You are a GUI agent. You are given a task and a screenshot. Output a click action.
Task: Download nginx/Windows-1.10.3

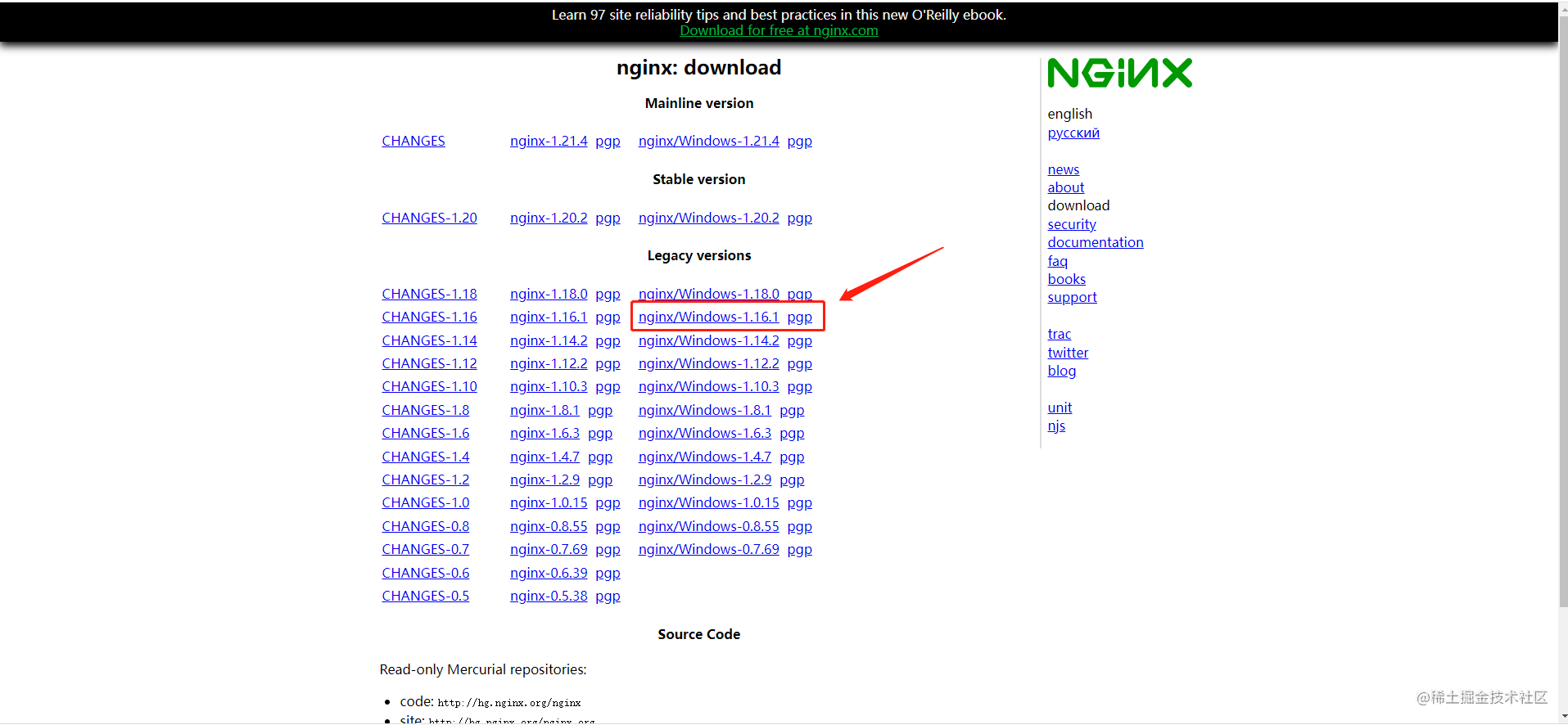(x=709, y=386)
